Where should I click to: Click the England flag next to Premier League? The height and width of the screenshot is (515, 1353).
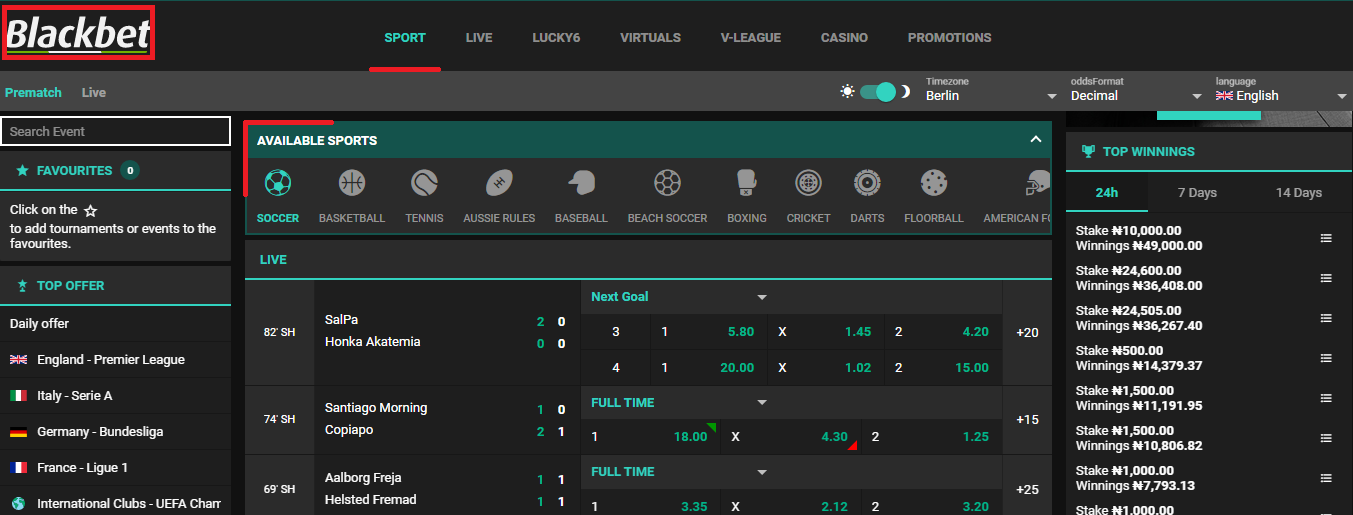coord(18,360)
